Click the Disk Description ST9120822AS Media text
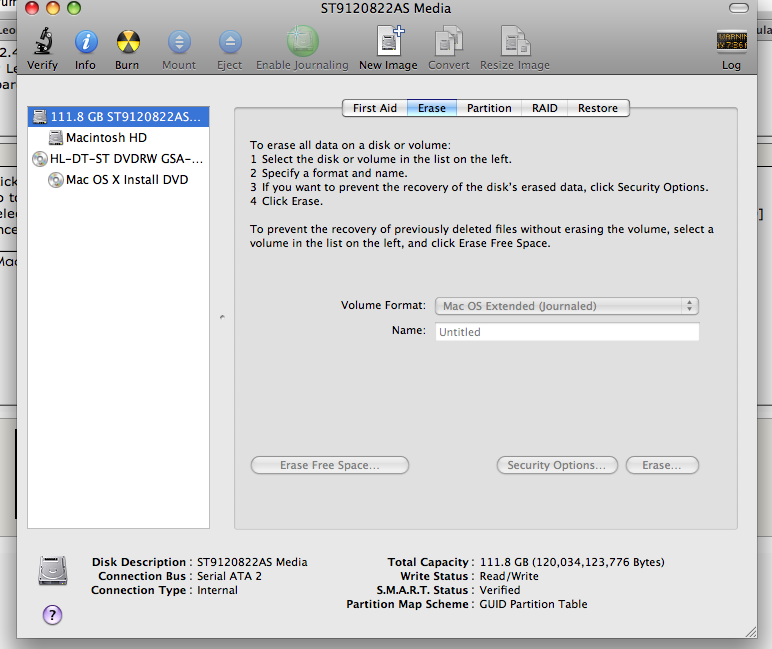Image resolution: width=772 pixels, height=649 pixels. click(252, 562)
